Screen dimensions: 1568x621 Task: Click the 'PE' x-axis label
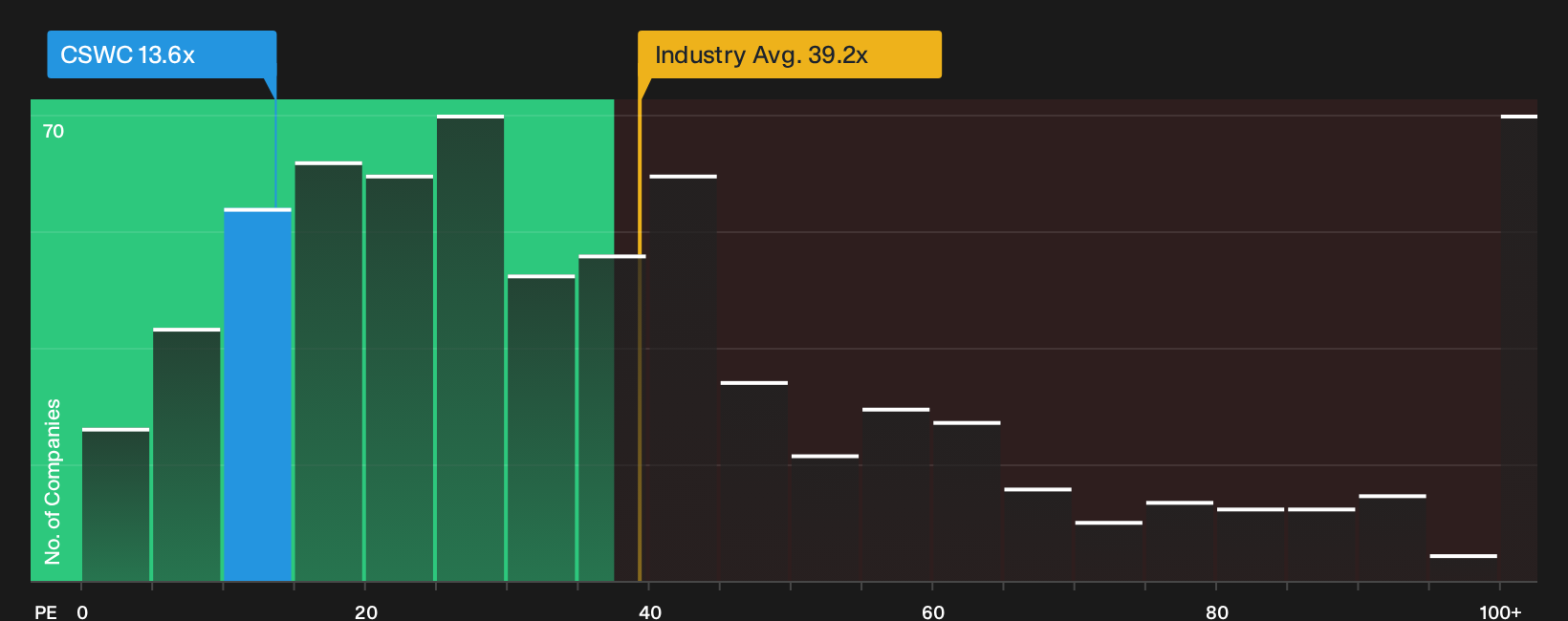(46, 611)
